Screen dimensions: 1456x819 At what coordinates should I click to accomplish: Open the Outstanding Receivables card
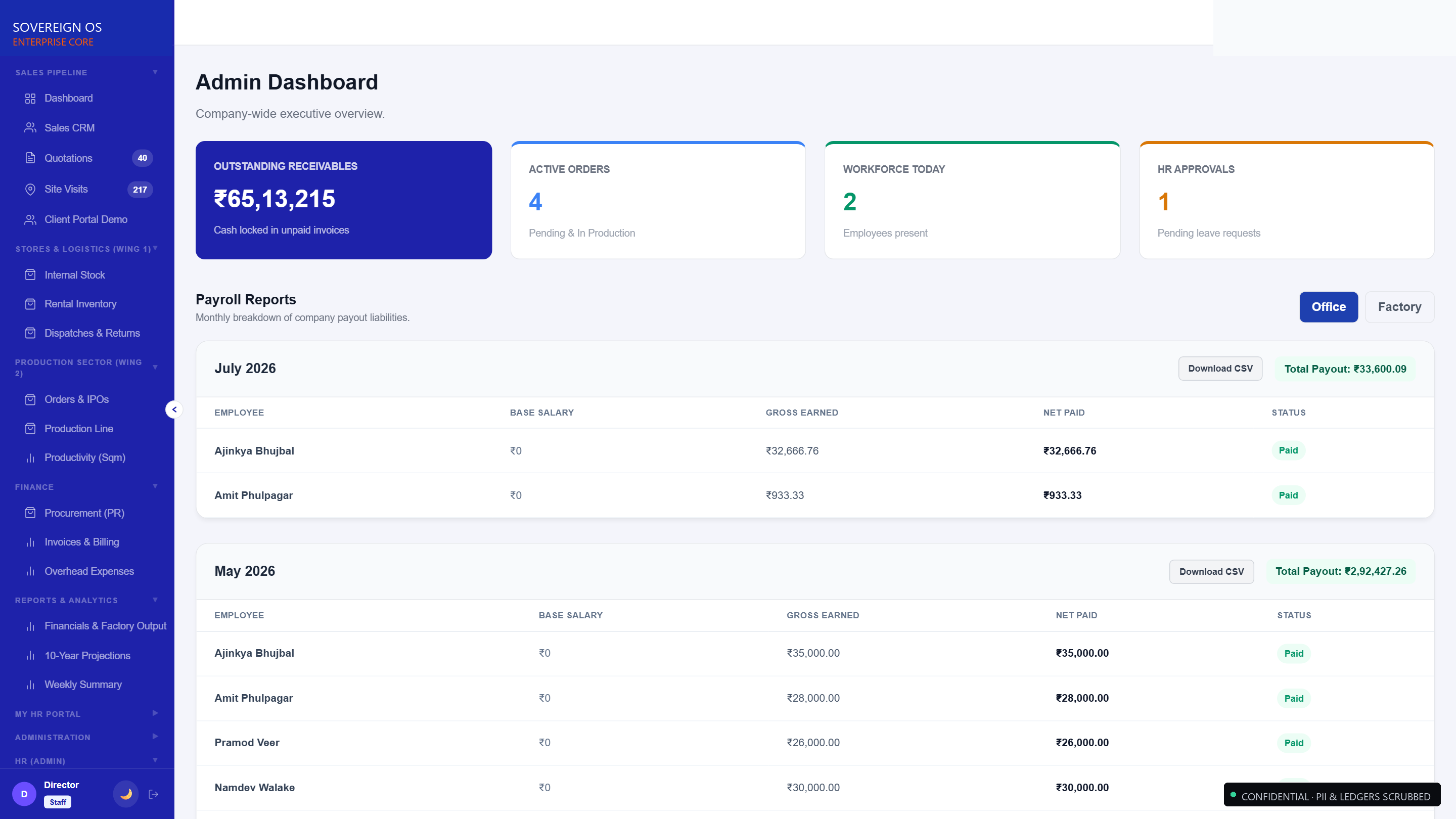pyautogui.click(x=344, y=200)
